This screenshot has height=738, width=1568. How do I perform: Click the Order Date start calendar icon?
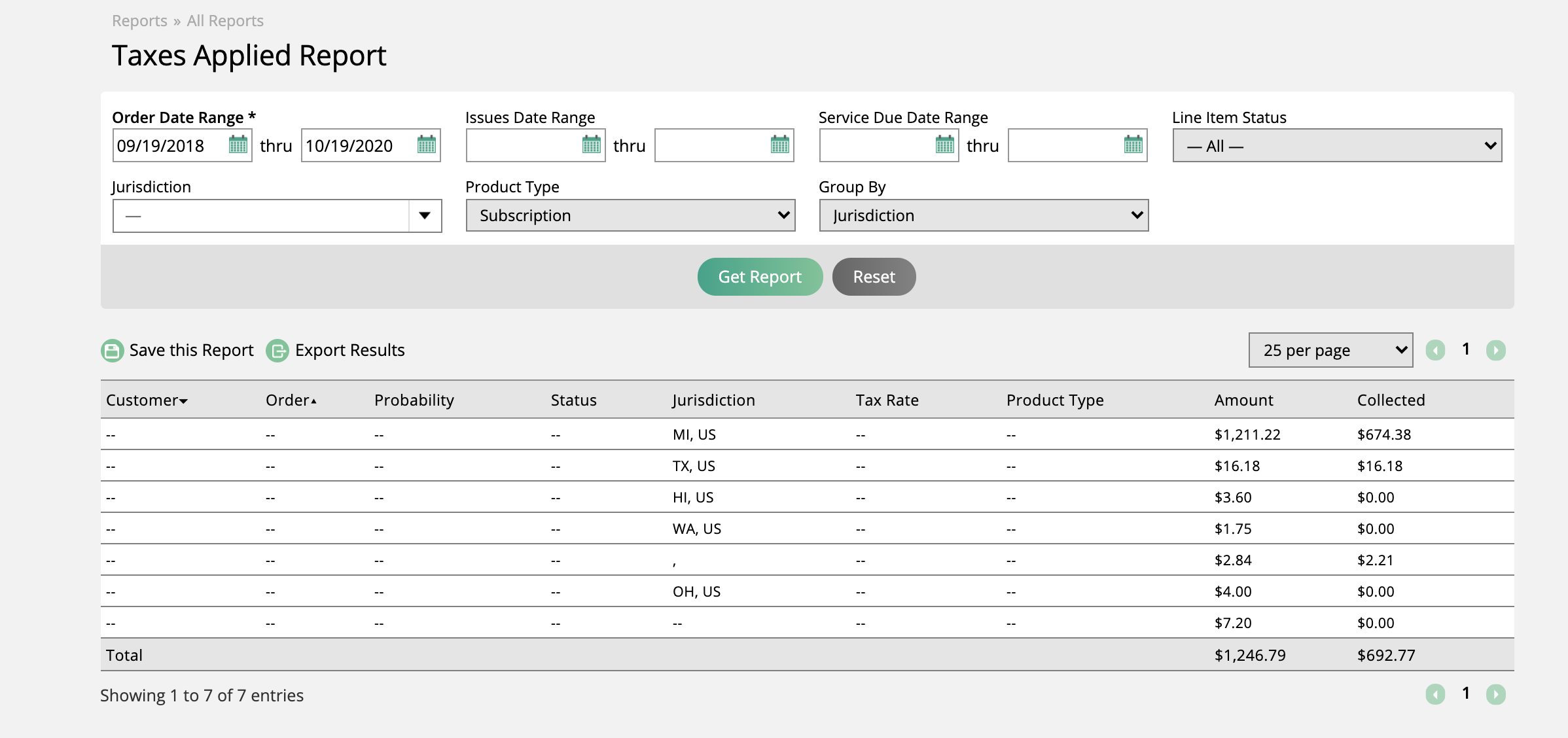(x=238, y=146)
